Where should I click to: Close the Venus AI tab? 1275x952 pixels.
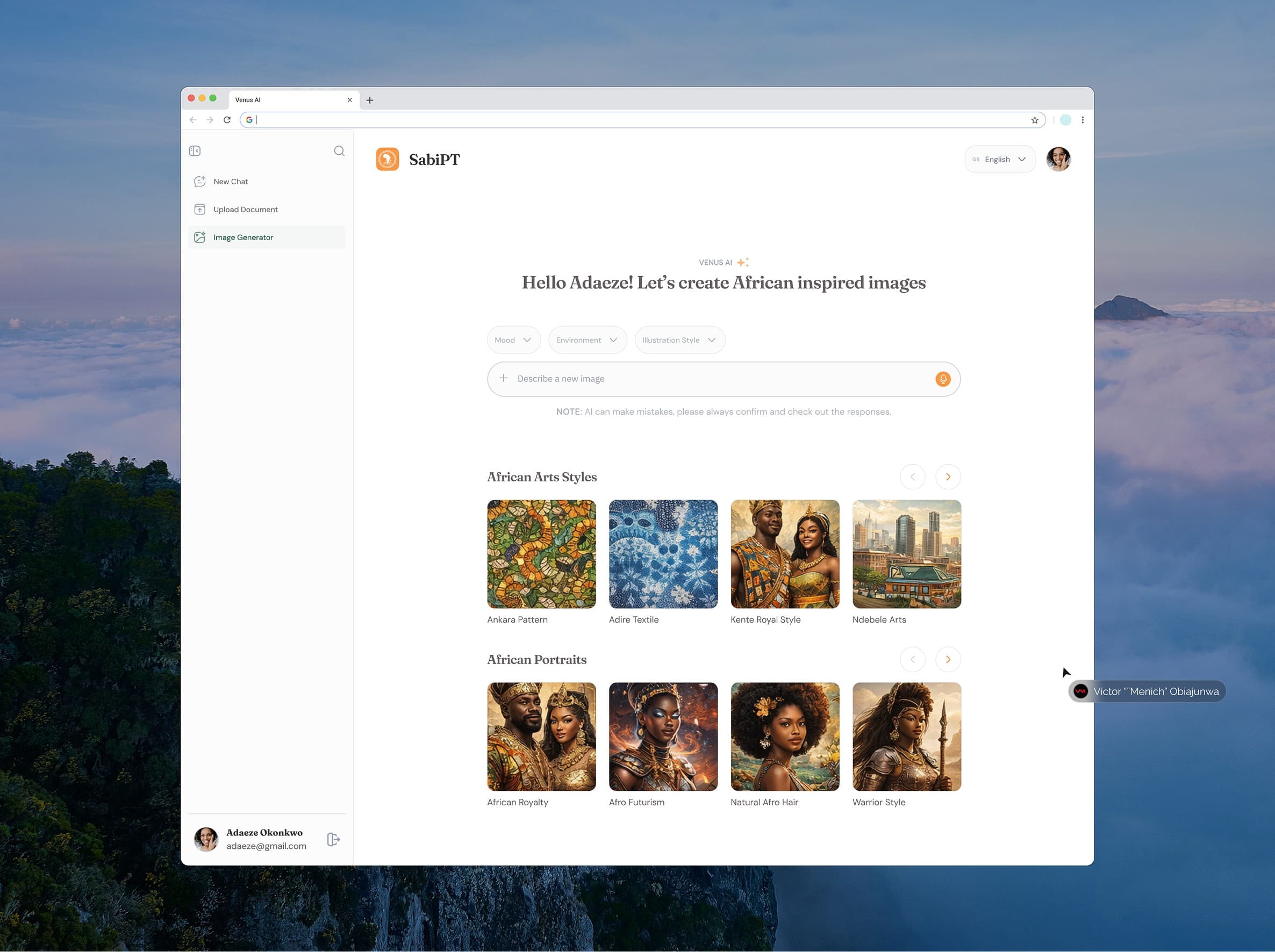[x=350, y=100]
